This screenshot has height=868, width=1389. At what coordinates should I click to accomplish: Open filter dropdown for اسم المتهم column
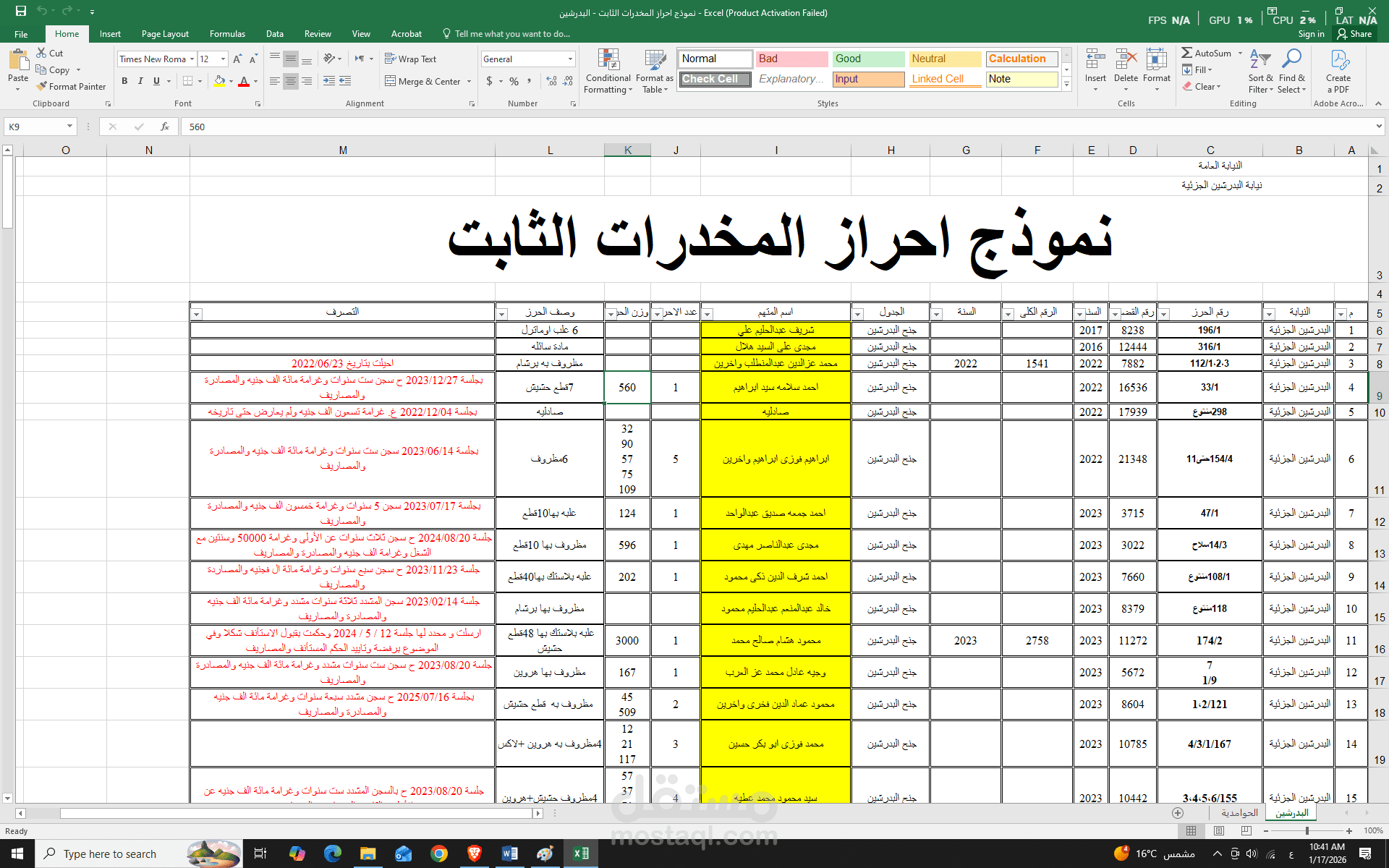coord(708,314)
